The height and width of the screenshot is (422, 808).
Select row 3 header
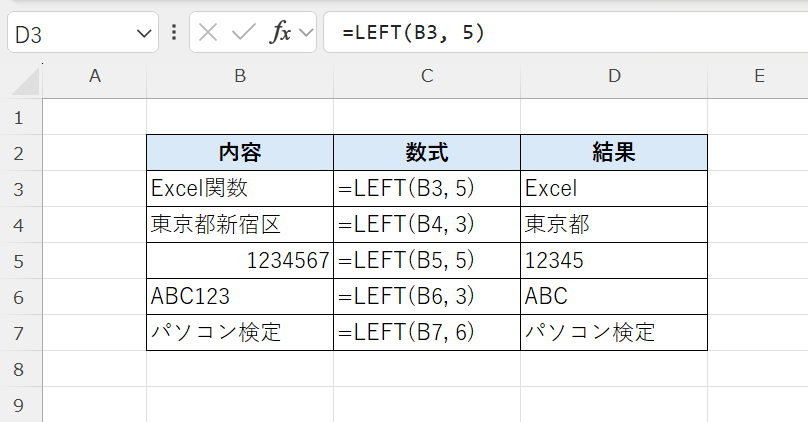(x=18, y=188)
